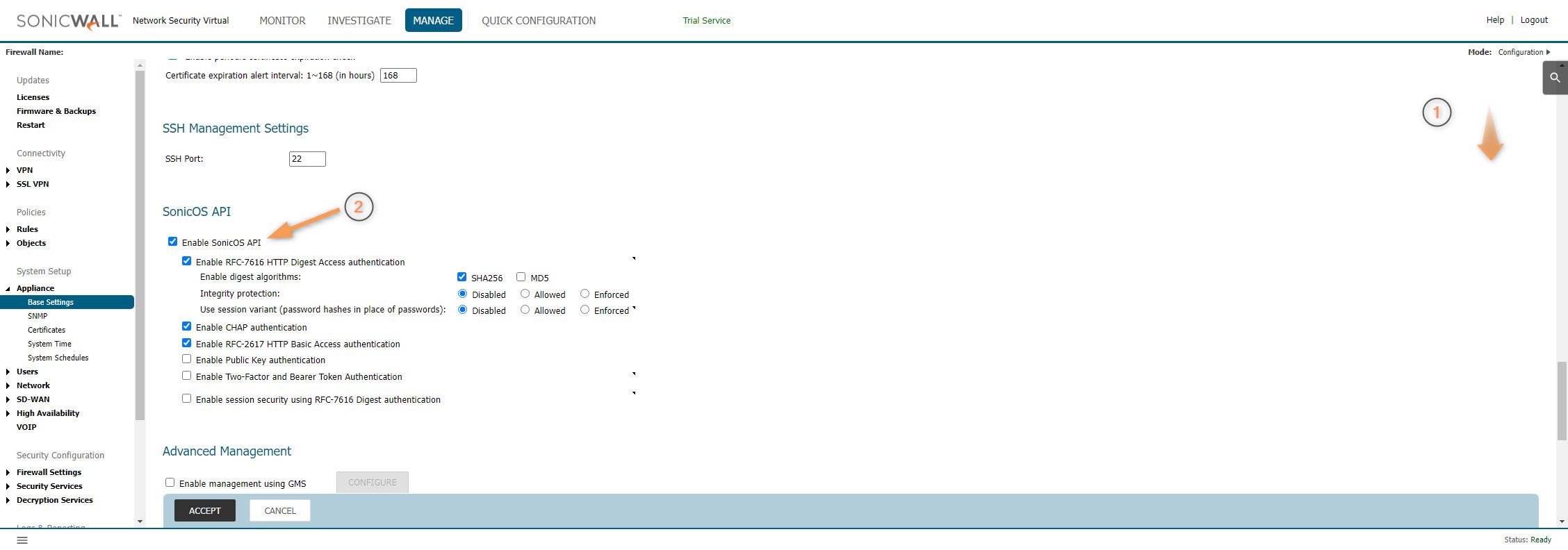Expand the Network section in sidebar

pos(8,385)
